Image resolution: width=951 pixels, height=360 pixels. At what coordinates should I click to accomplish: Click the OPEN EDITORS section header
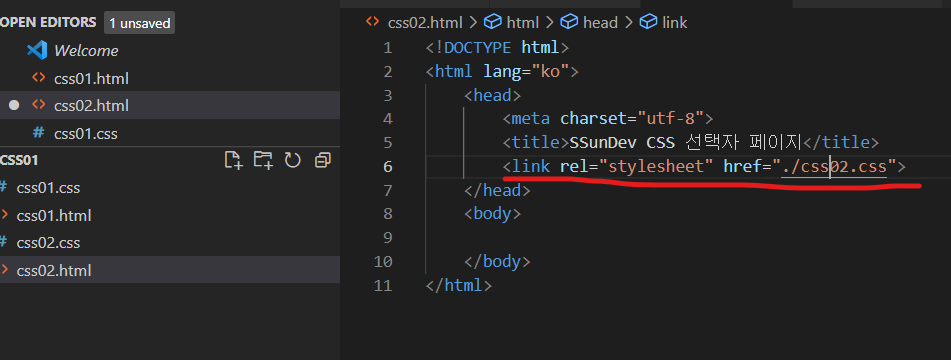point(48,22)
